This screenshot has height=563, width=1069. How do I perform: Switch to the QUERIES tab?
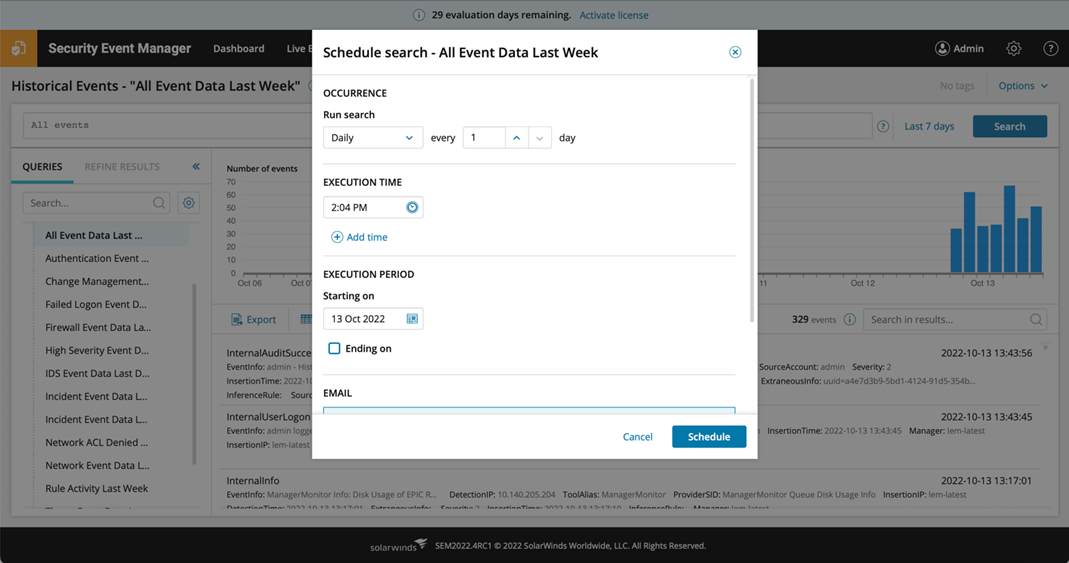click(42, 167)
